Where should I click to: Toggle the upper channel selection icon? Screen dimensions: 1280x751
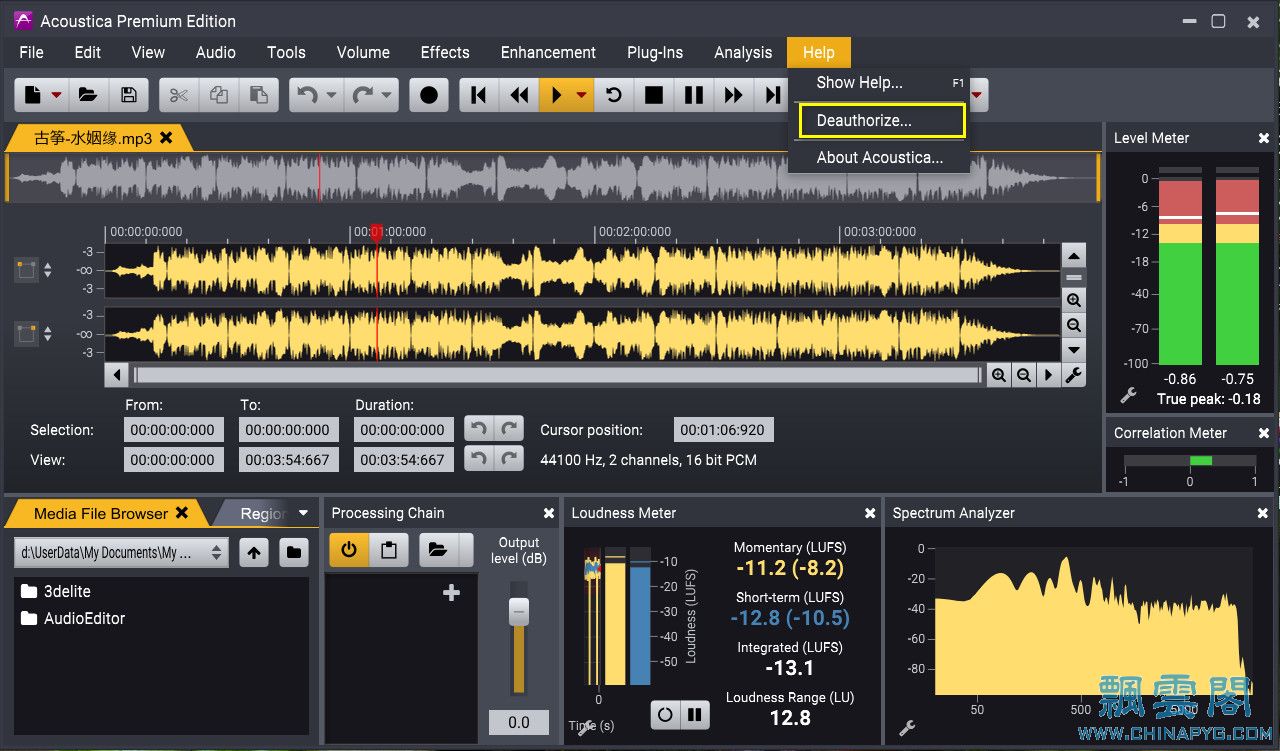[26, 270]
